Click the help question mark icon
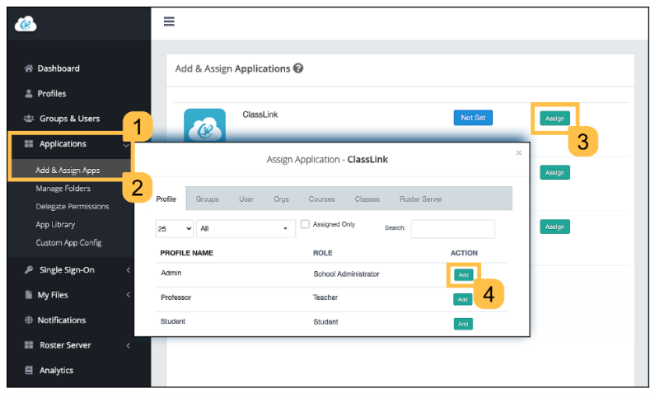 (298, 68)
